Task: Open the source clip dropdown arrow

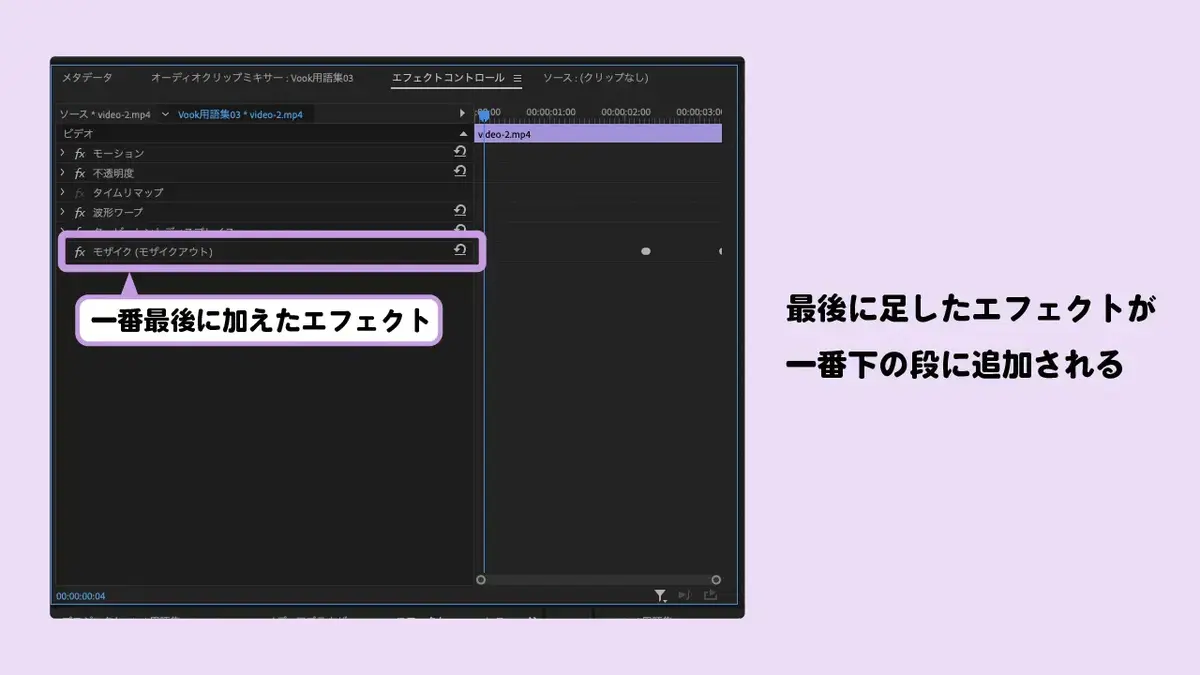Action: point(165,114)
